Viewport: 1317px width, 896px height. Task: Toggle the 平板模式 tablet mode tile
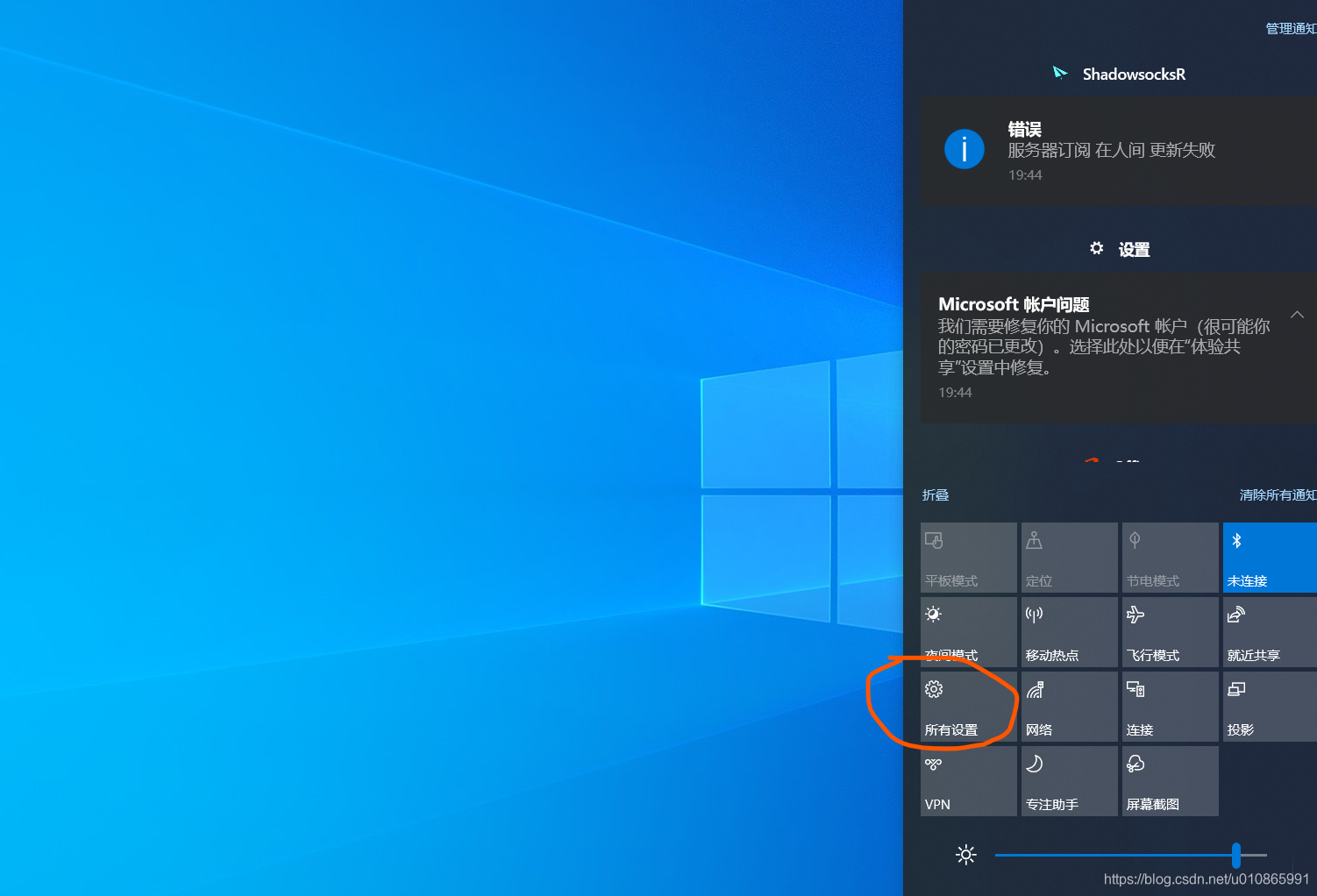pos(969,558)
